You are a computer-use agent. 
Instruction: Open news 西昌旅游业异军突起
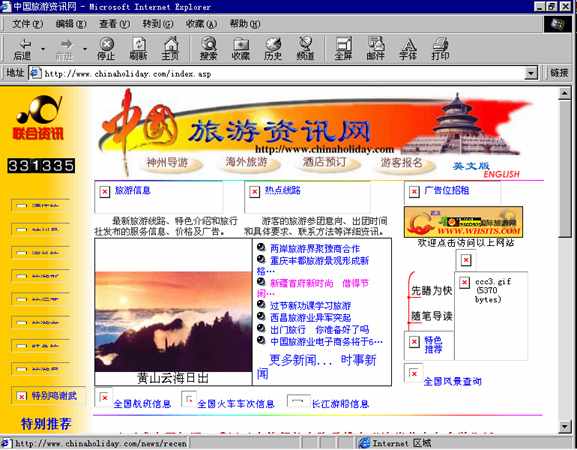(310, 318)
